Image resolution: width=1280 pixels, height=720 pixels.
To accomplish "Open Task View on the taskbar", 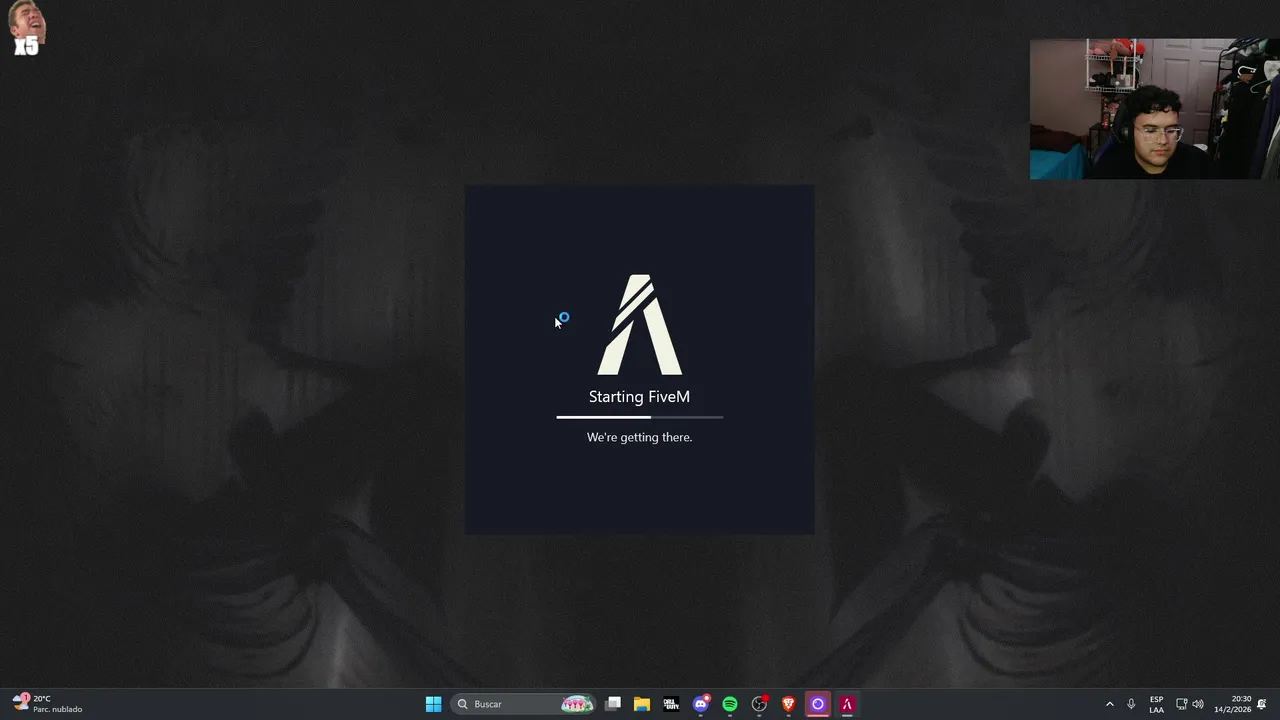I will point(613,704).
